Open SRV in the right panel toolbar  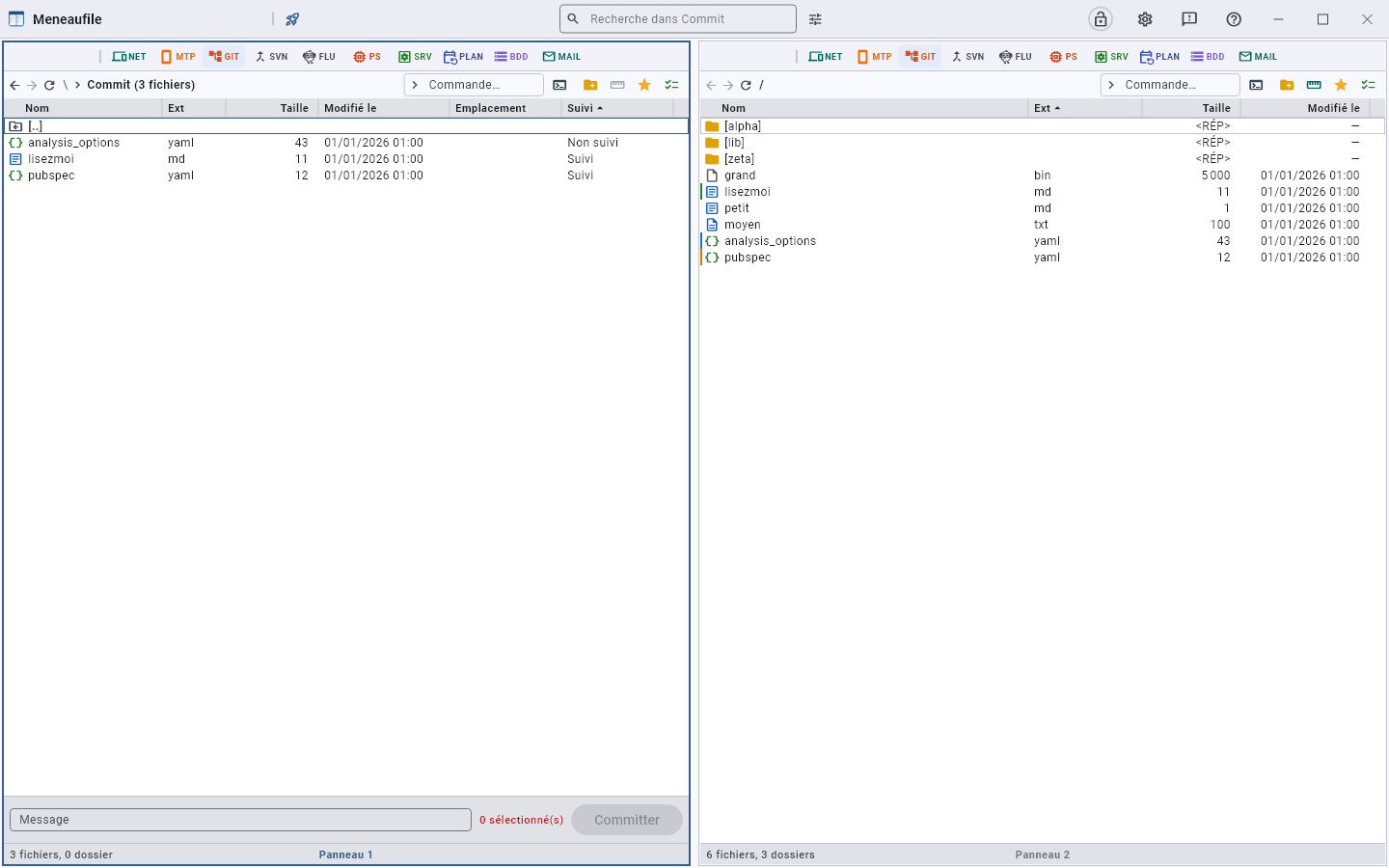[1111, 57]
